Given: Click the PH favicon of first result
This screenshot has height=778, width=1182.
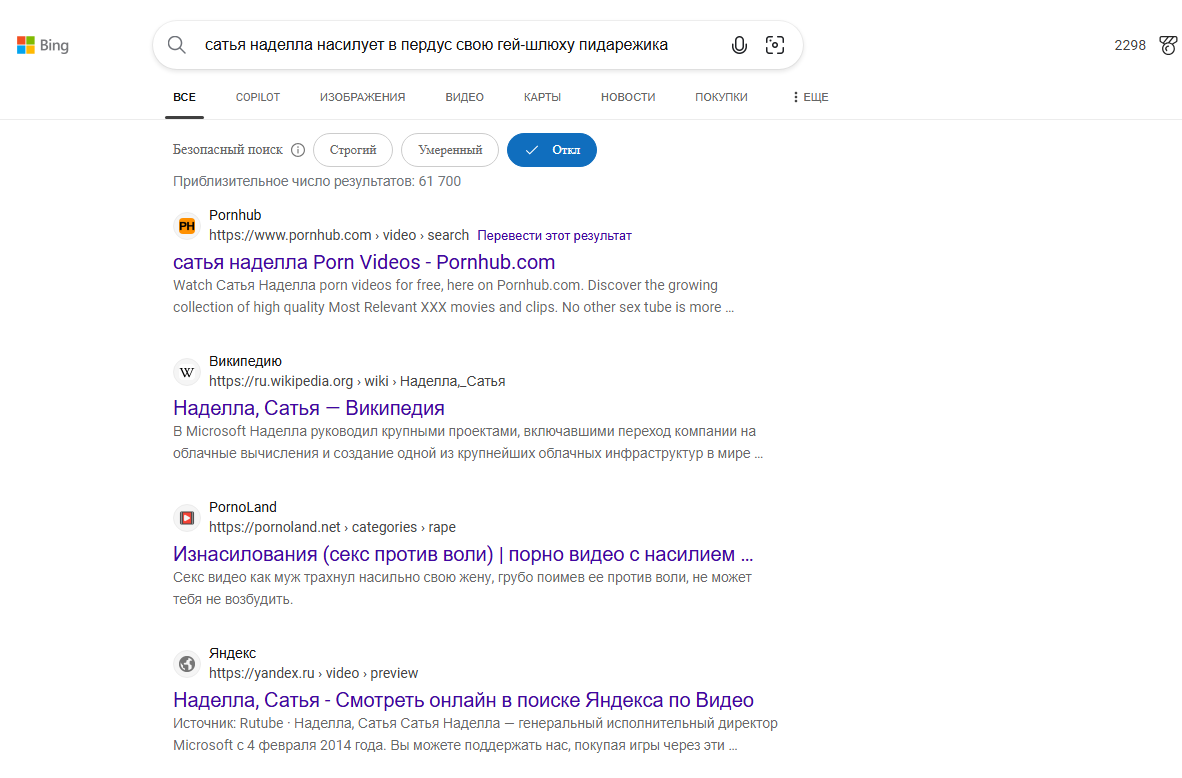Looking at the screenshot, I should pos(187,225).
